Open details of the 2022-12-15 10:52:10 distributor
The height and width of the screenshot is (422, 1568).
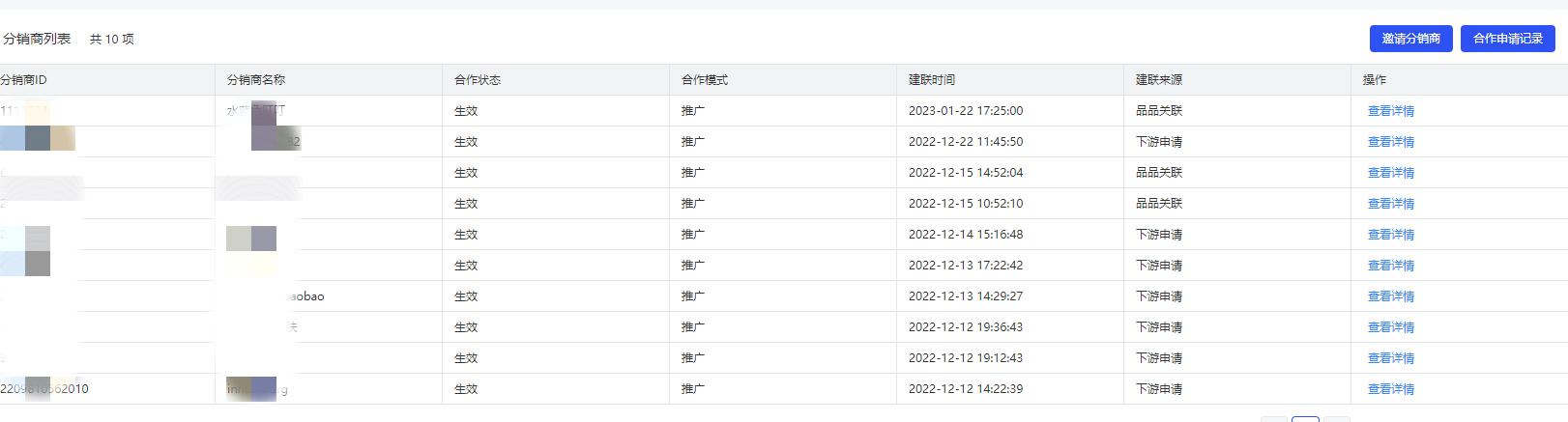click(1390, 204)
